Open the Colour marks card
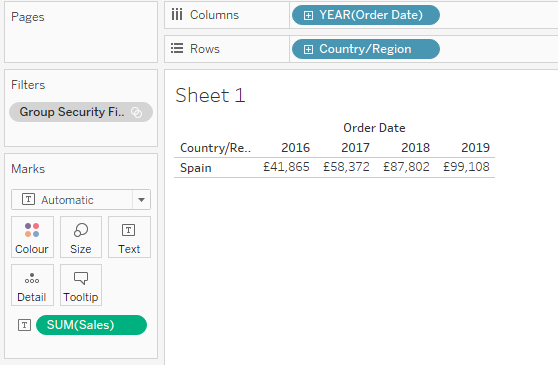This screenshot has width=558, height=365. click(32, 237)
